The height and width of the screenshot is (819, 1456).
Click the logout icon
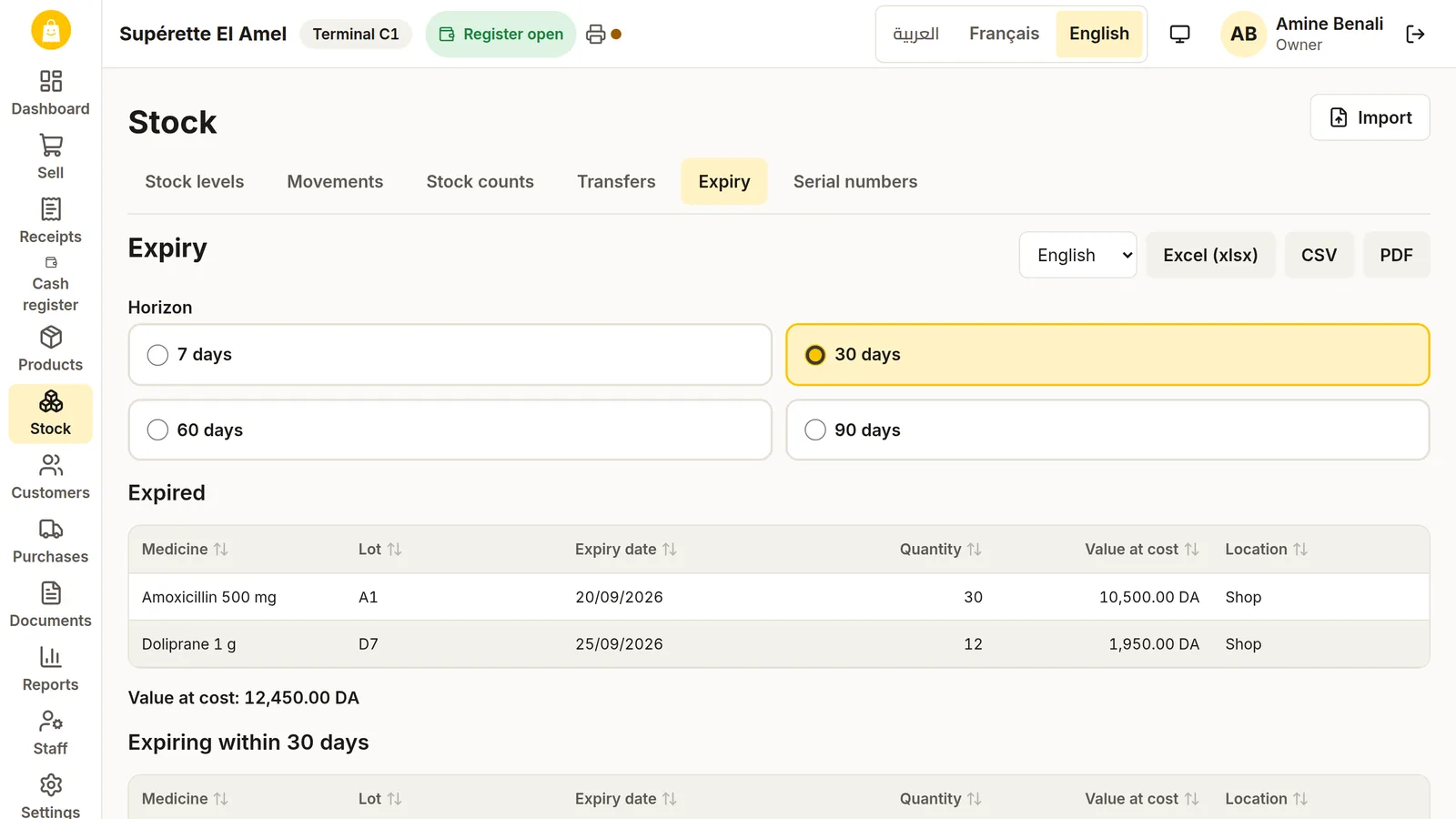click(1415, 35)
